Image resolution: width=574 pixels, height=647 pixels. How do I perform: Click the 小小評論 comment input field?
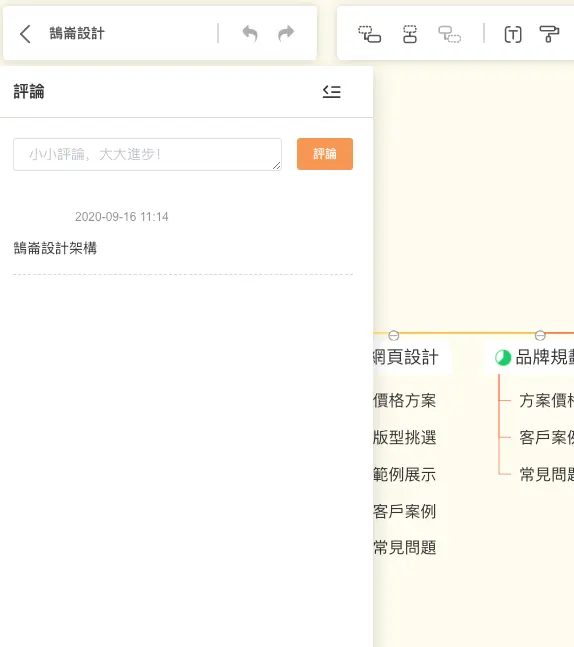[147, 154]
